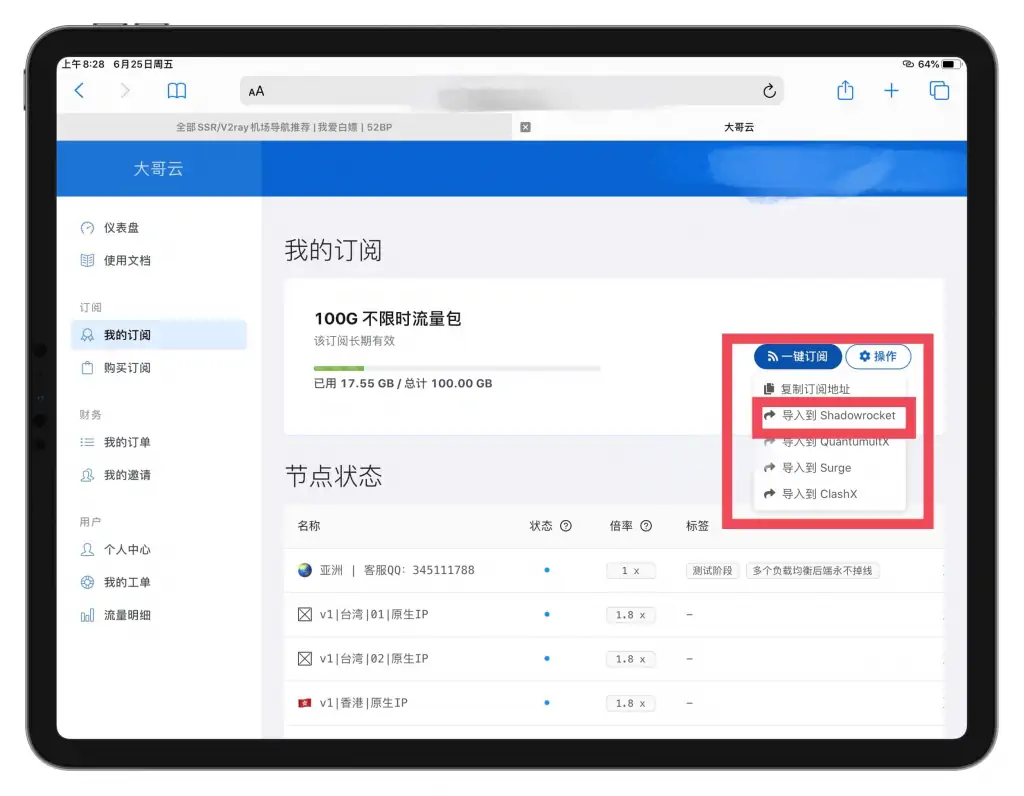Click the 已用 17.55 GB / 总计 100.00 GB text

click(403, 383)
